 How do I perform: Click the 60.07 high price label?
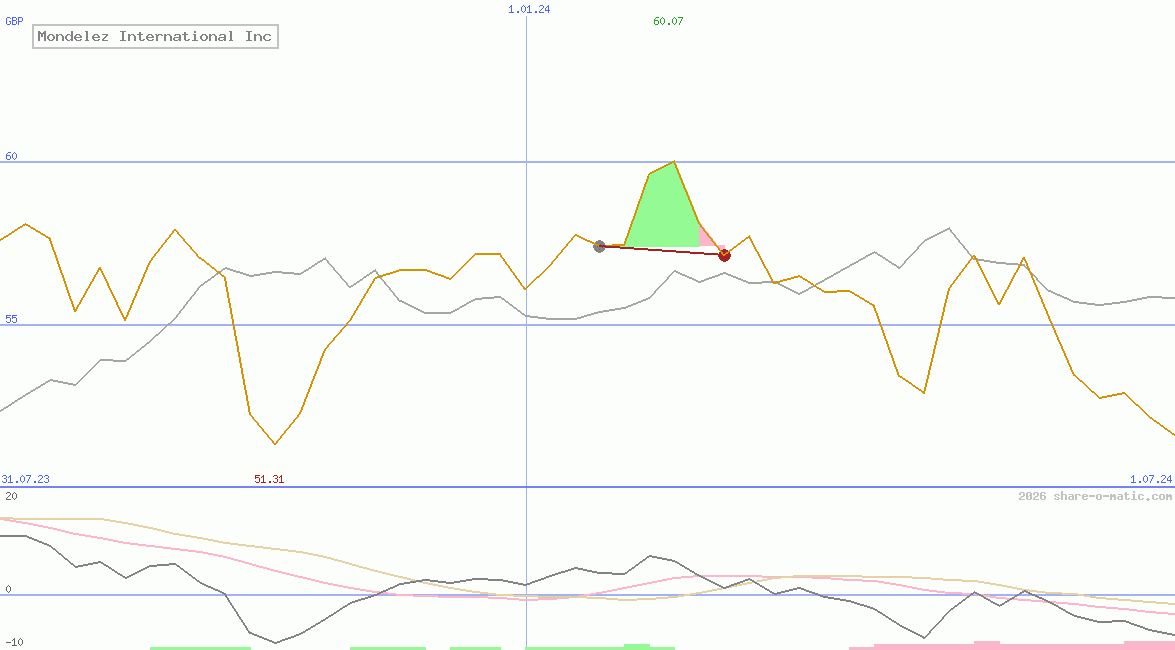pos(668,21)
